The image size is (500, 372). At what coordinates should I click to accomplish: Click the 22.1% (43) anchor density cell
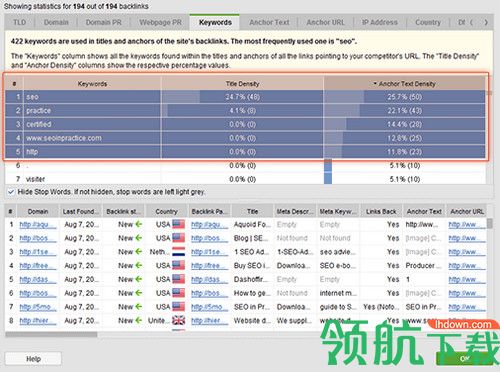[x=404, y=111]
